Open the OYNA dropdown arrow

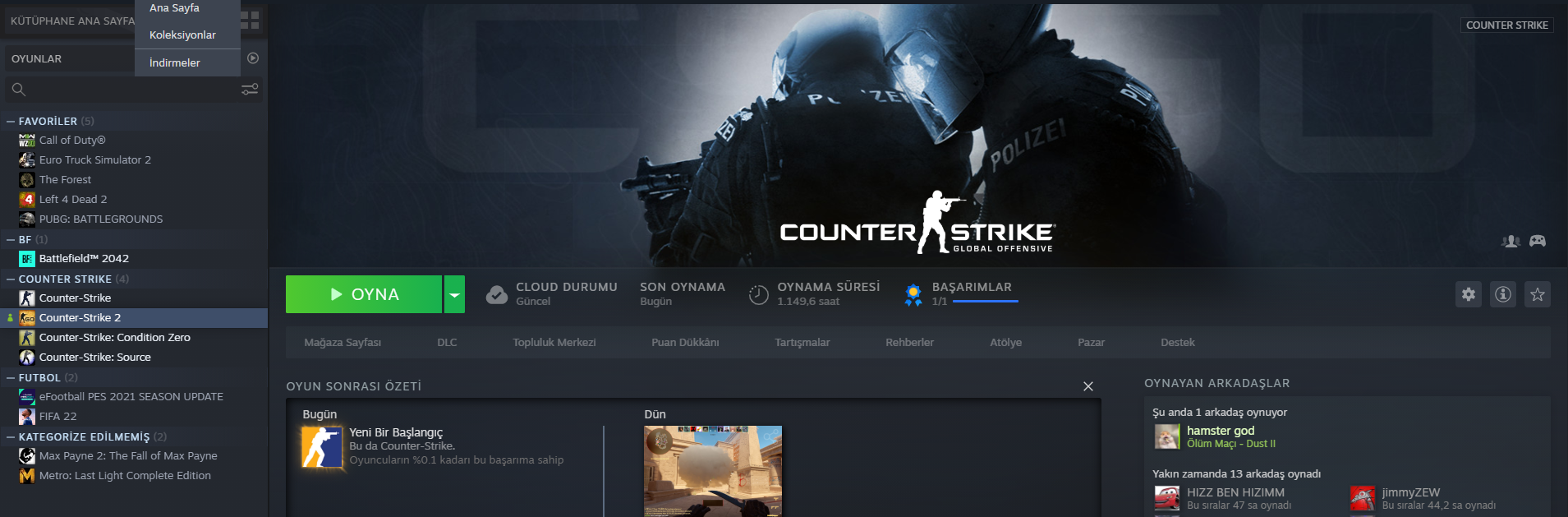(454, 294)
